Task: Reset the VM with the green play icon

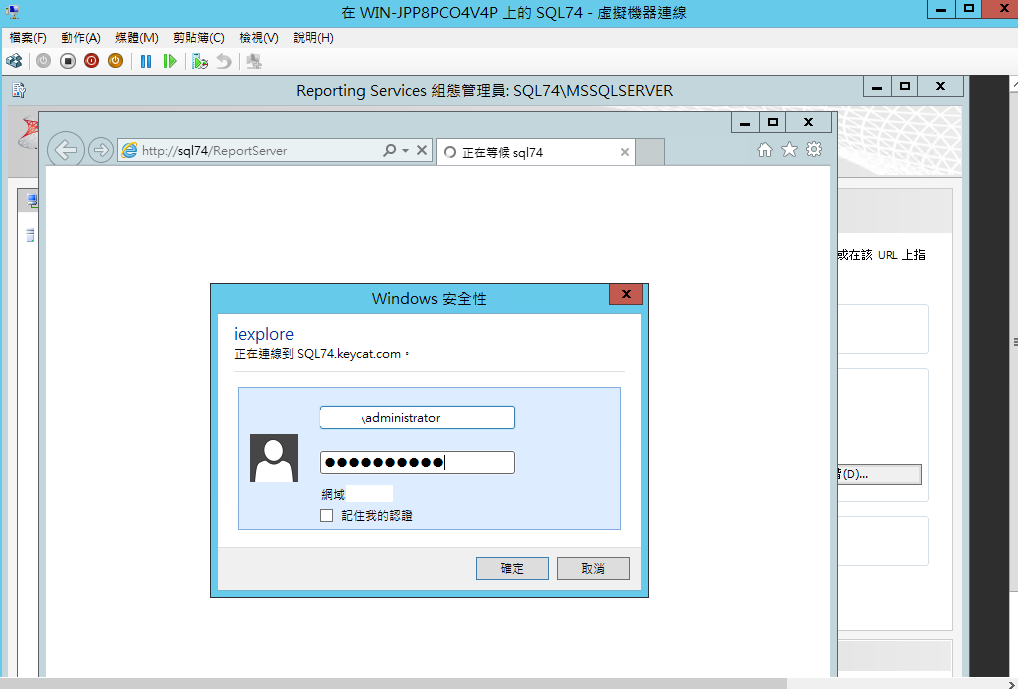Action: point(170,61)
